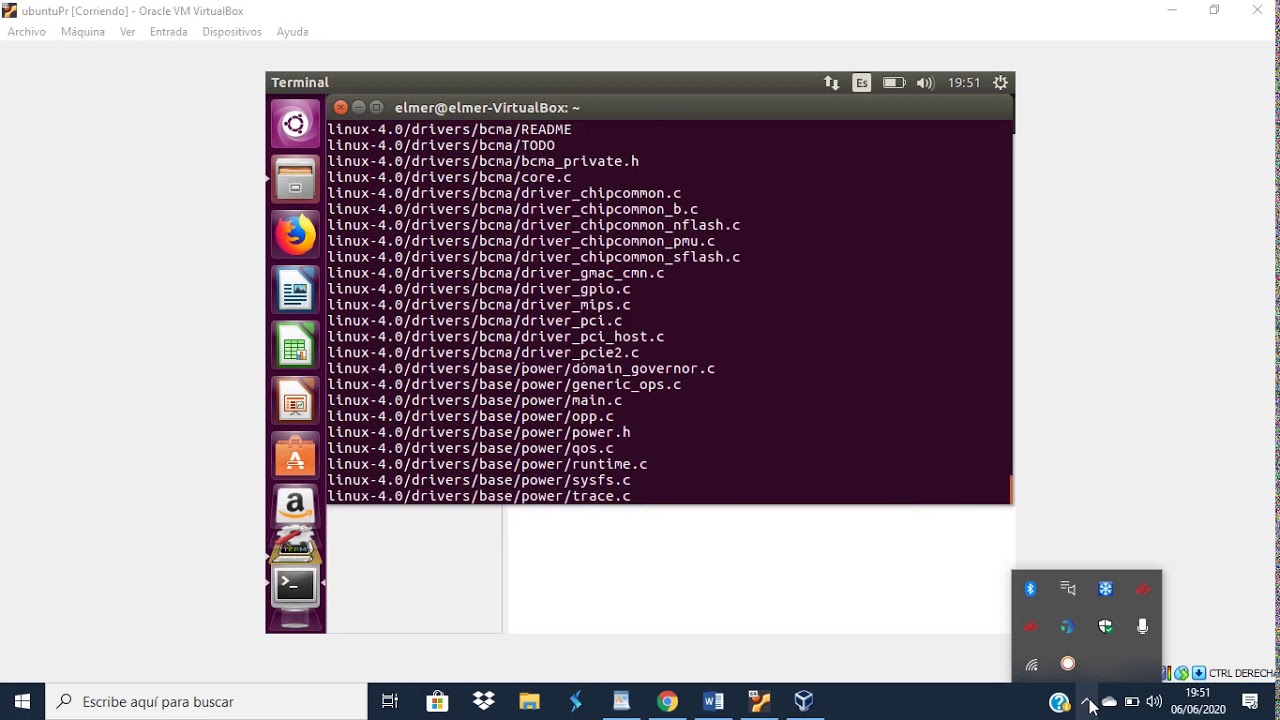Image resolution: width=1280 pixels, height=720 pixels.
Task: Switch to VirtualBox on taskbar
Action: 805,702
